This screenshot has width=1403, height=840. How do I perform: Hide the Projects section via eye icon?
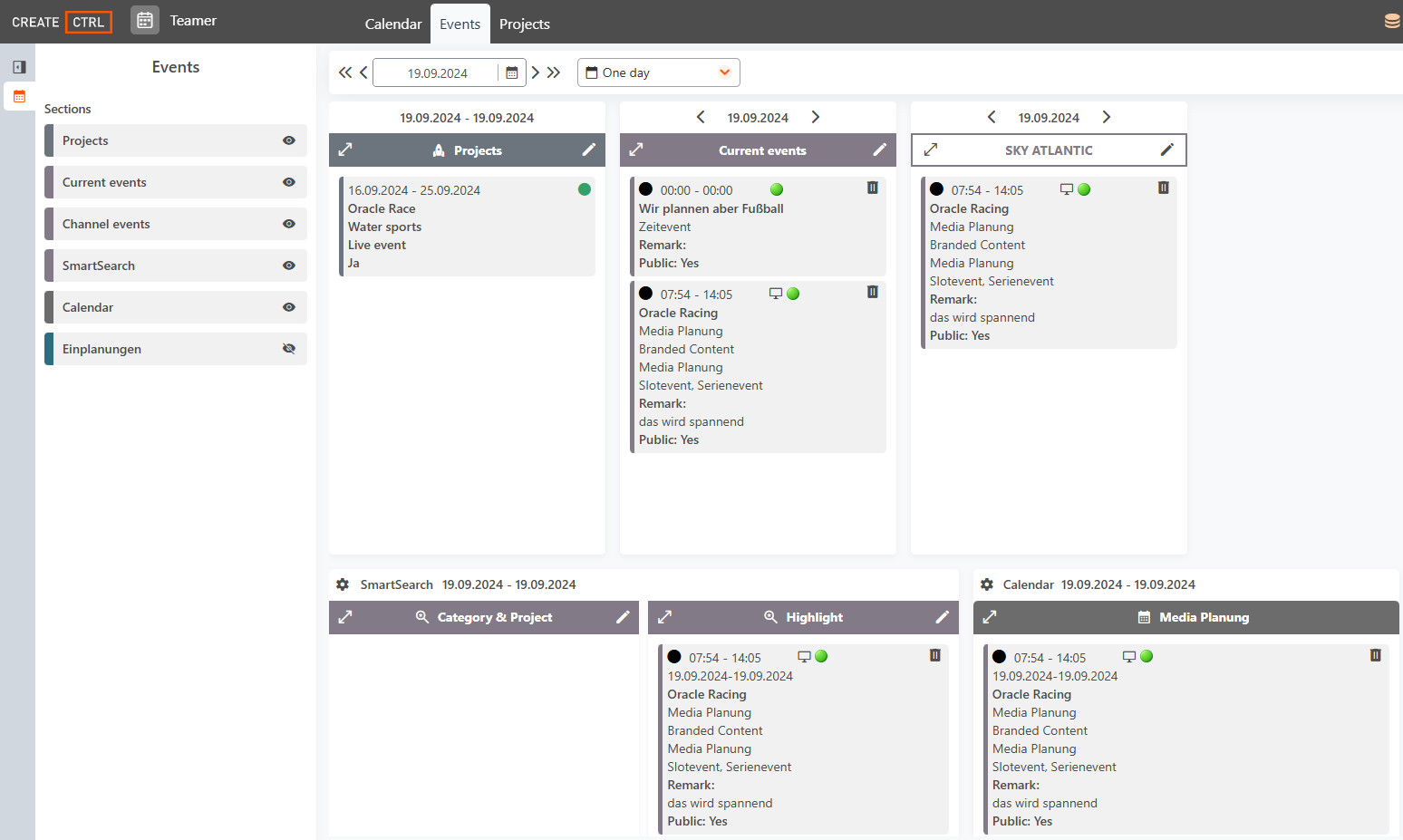pos(289,140)
